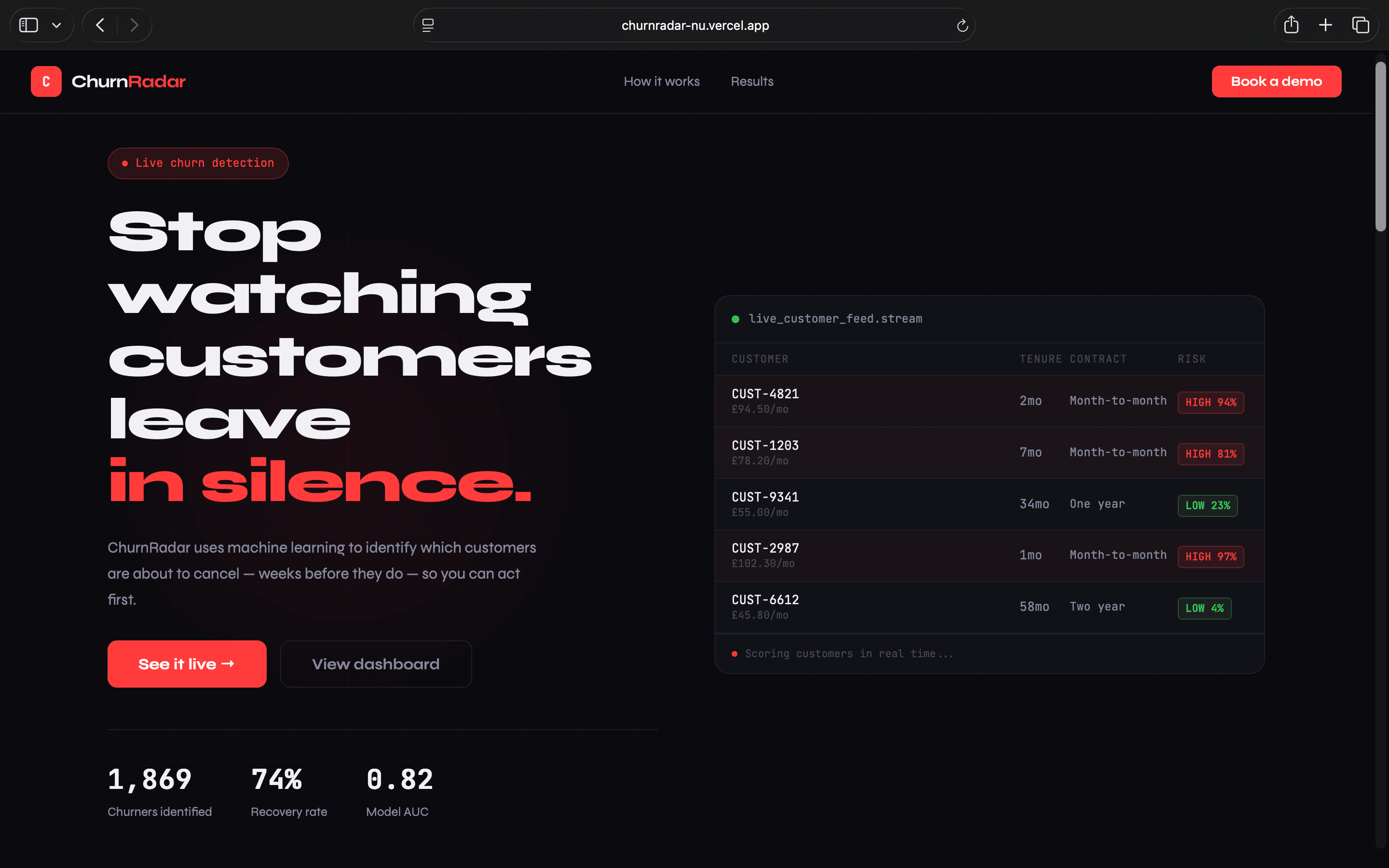Click the See it live button

point(187,664)
